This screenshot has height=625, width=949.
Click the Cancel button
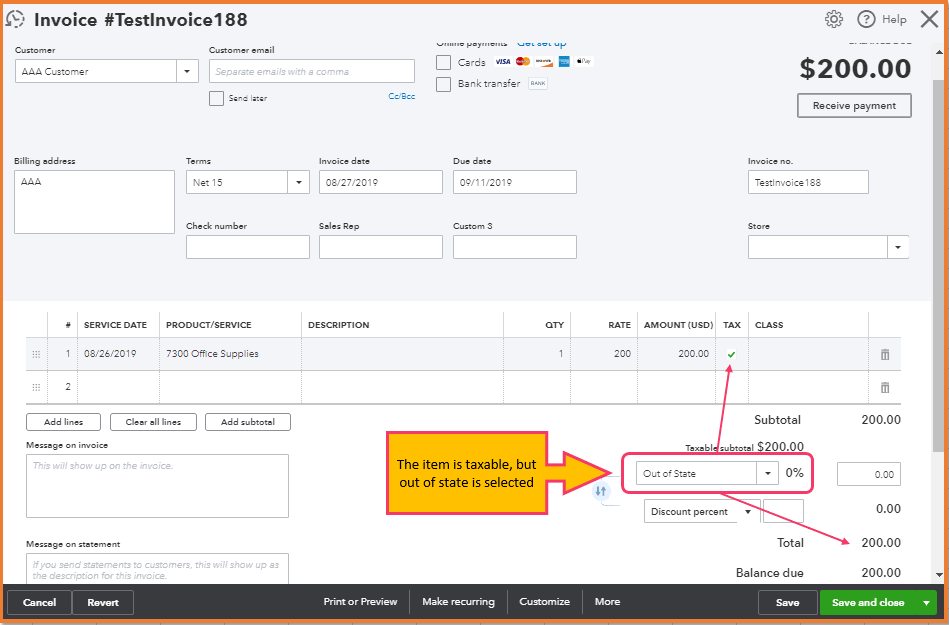39,603
